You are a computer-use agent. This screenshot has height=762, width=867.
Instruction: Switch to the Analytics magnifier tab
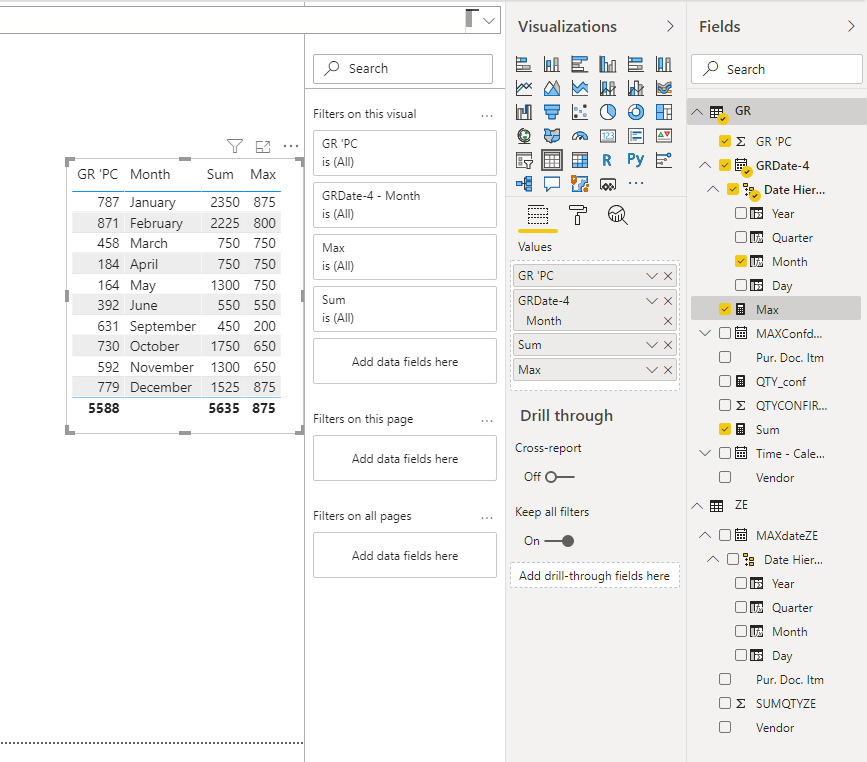click(x=618, y=215)
